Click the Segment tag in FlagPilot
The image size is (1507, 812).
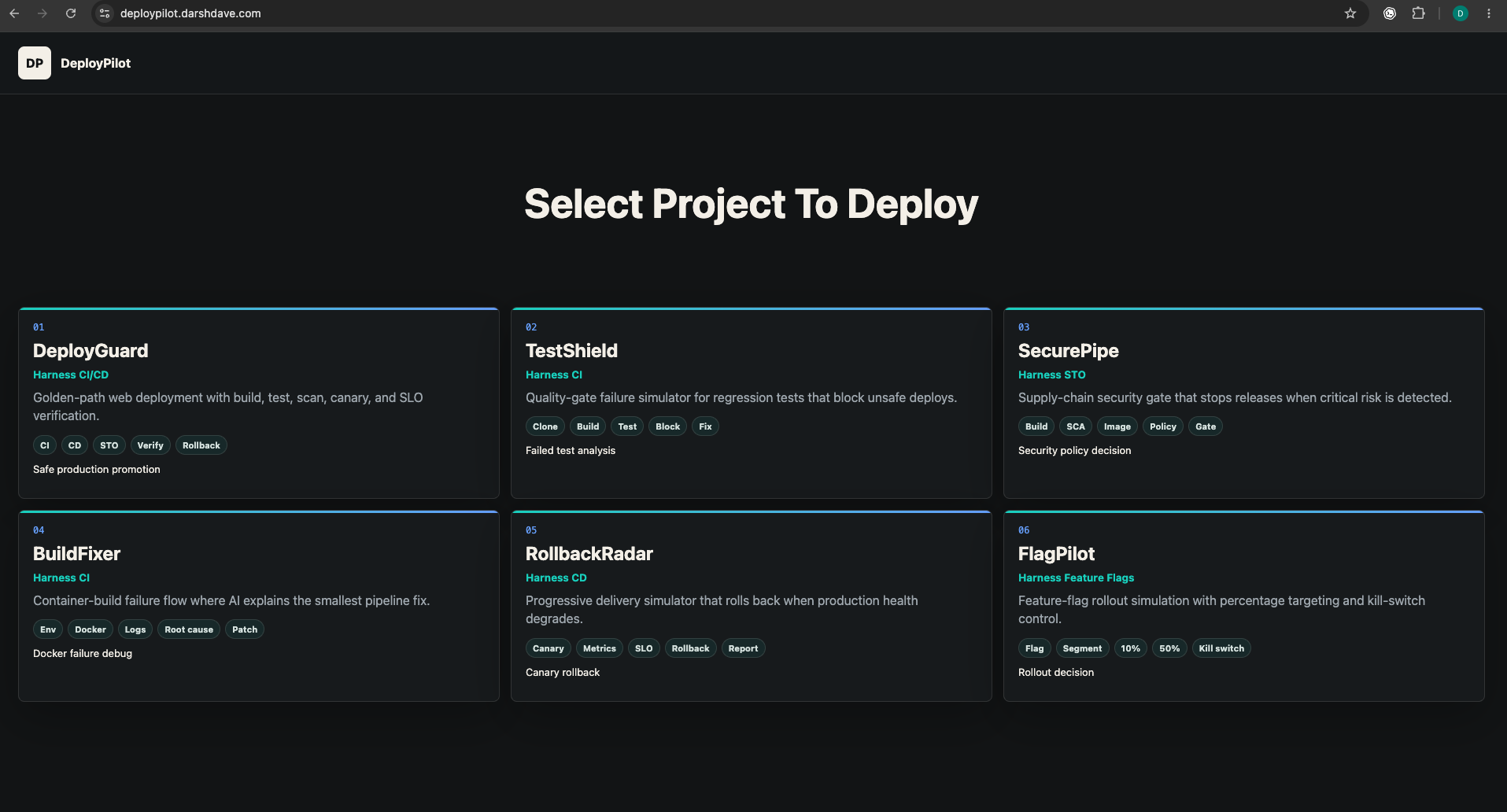tap(1082, 648)
